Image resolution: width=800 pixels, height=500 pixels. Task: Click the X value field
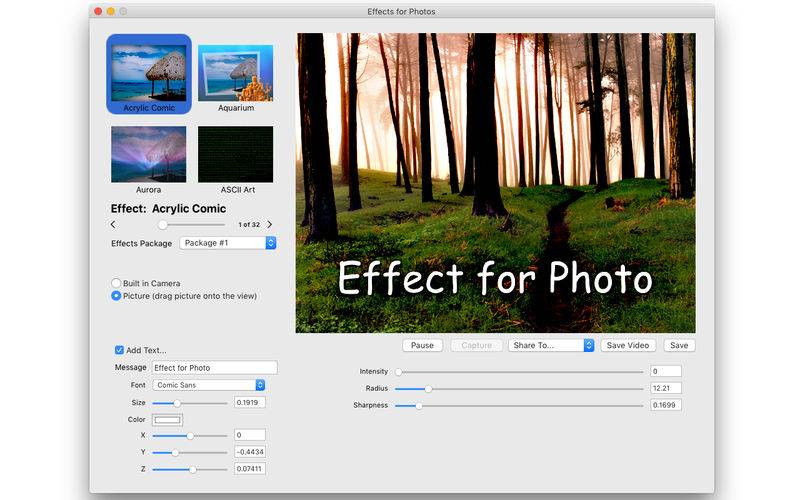pos(249,435)
